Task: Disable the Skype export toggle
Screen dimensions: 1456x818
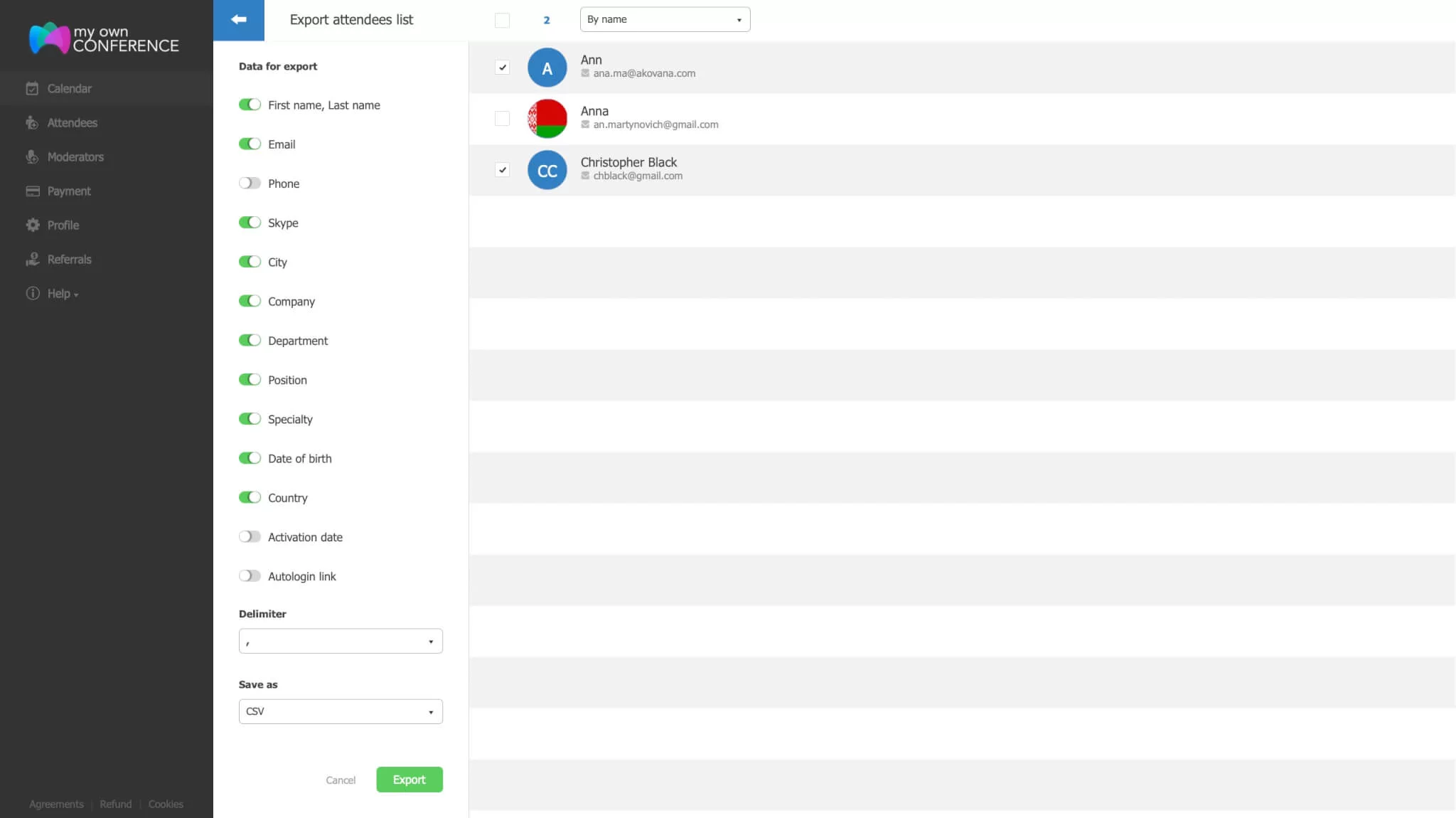Action: click(x=250, y=223)
